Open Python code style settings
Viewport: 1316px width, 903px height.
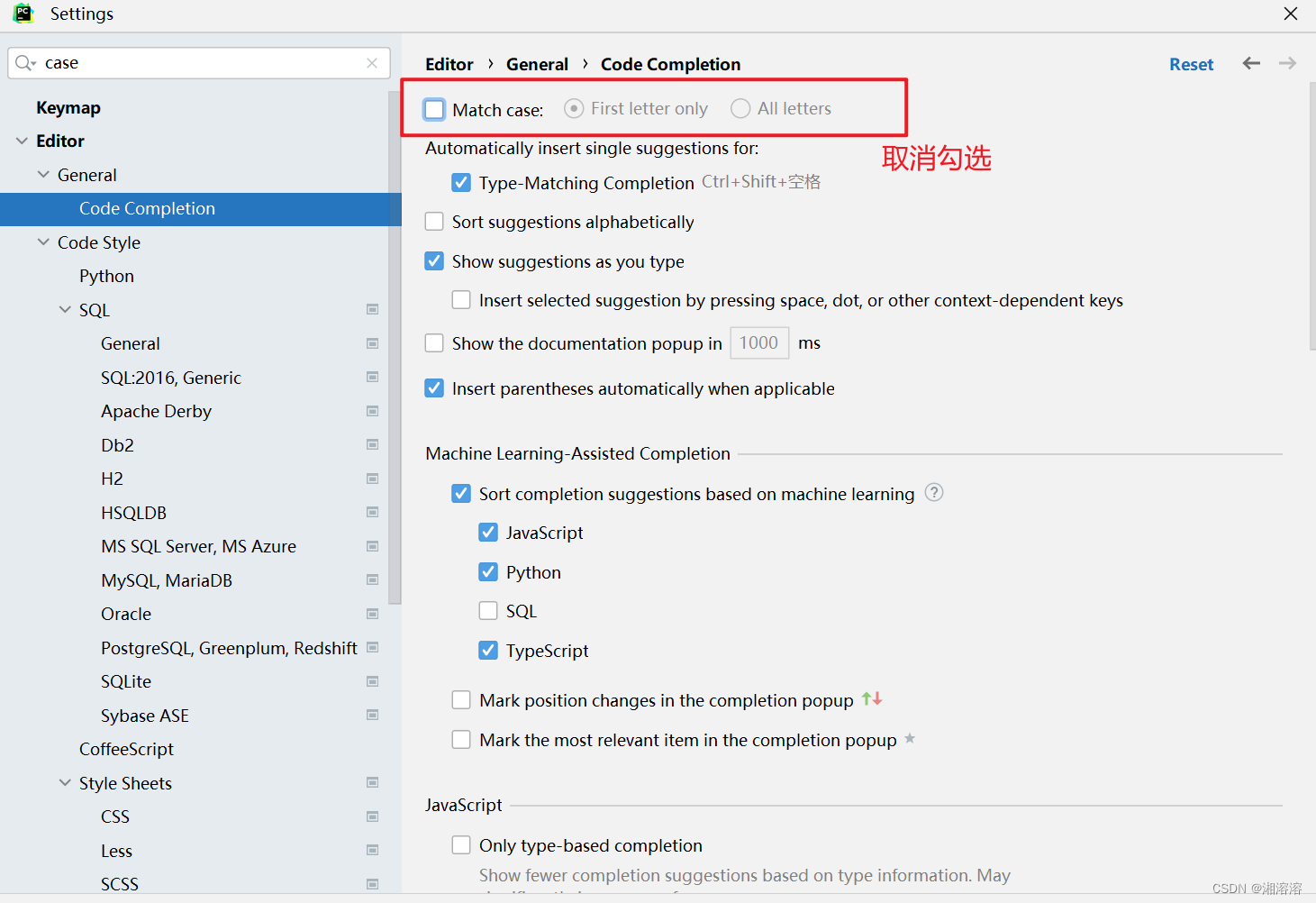click(106, 276)
